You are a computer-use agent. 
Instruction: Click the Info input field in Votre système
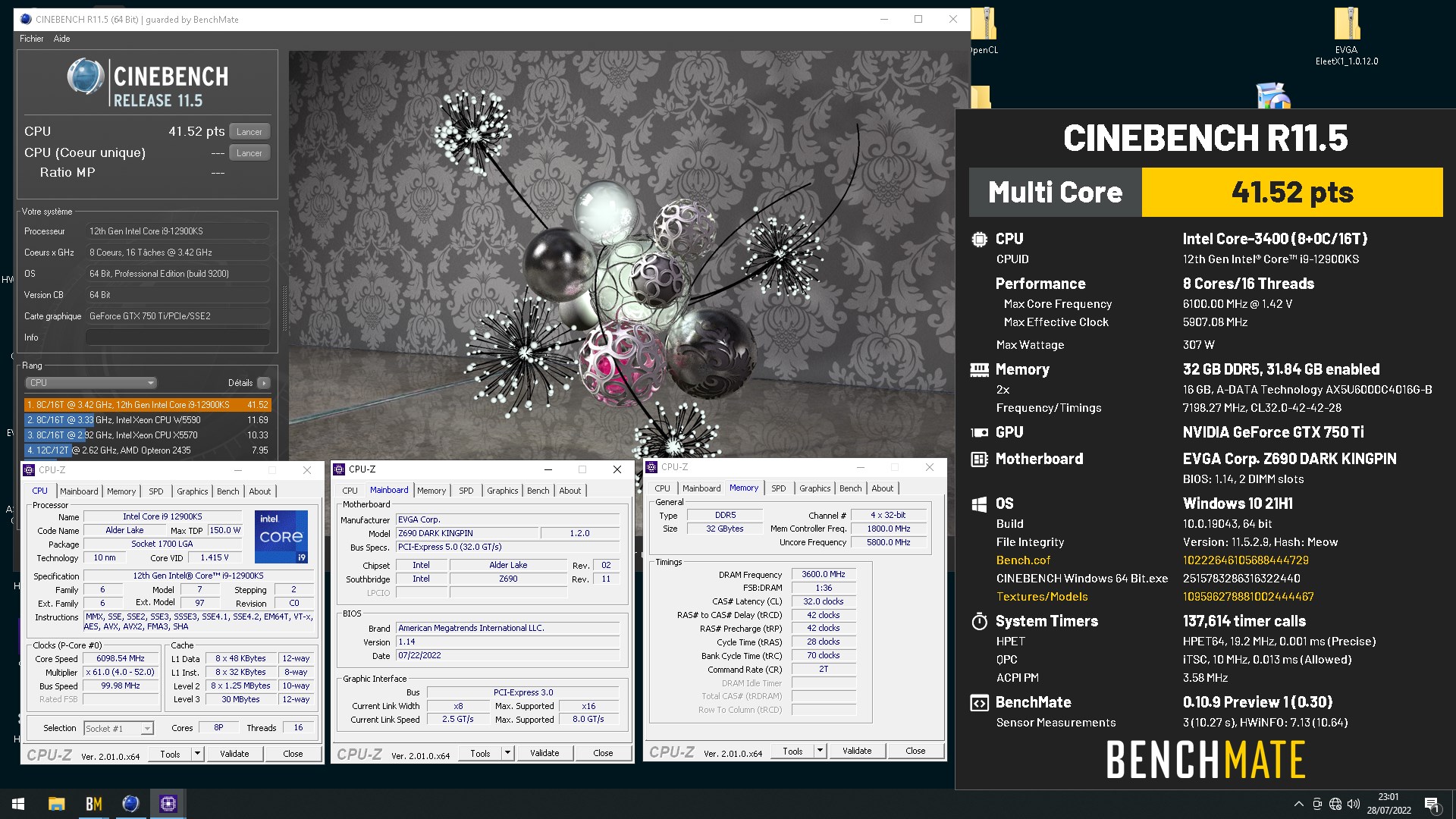pos(178,337)
